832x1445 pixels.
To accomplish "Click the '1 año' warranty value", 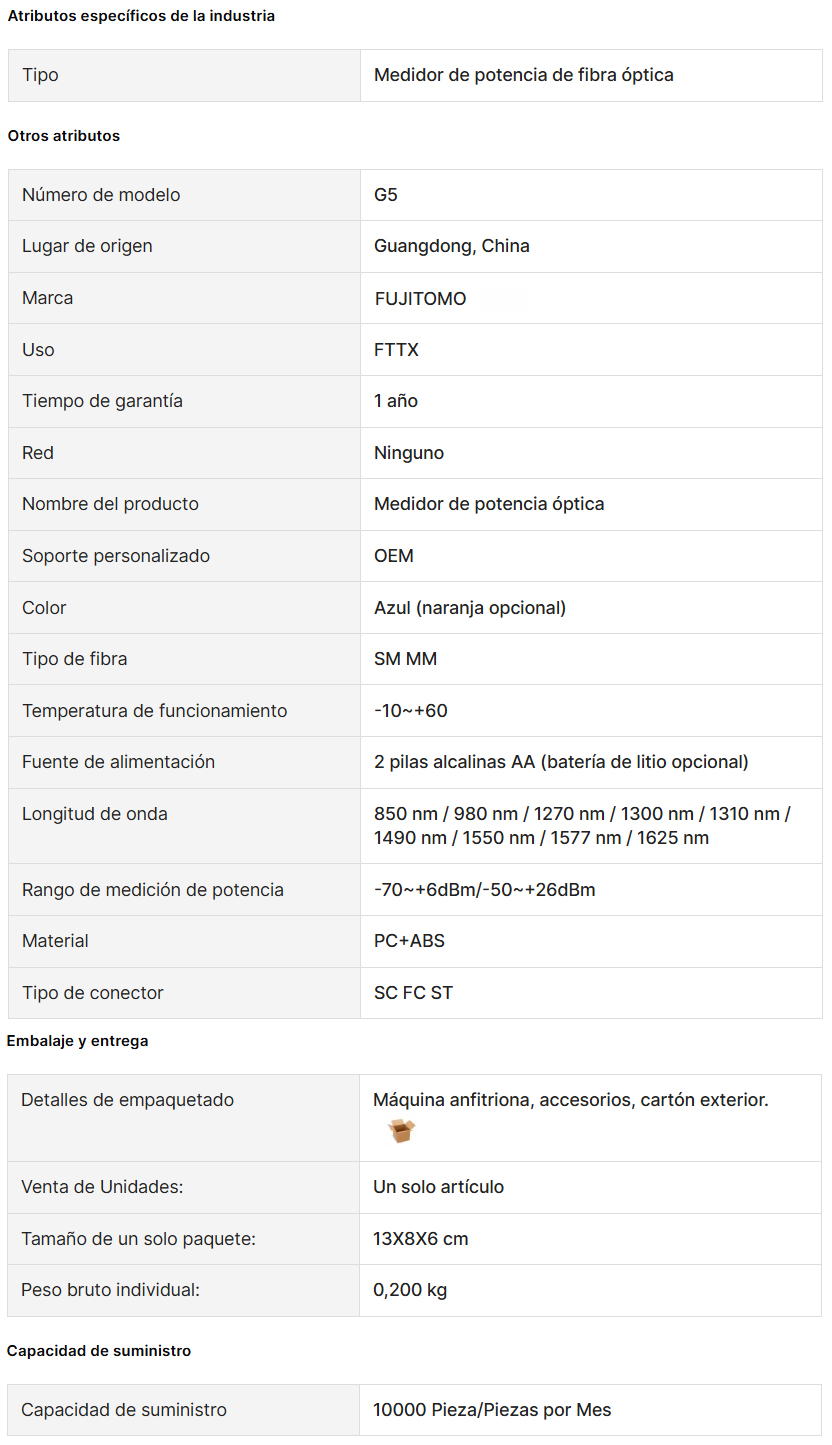I will [x=396, y=401].
